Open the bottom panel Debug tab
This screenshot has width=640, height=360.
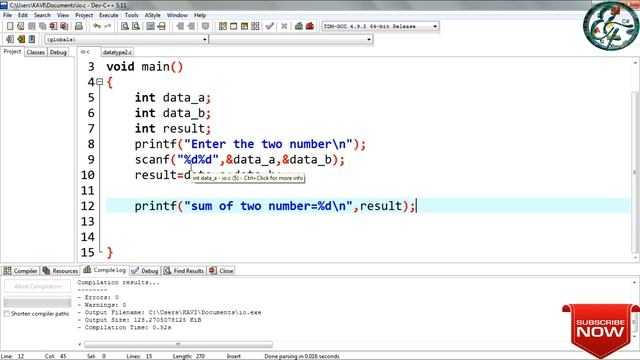[x=145, y=271]
